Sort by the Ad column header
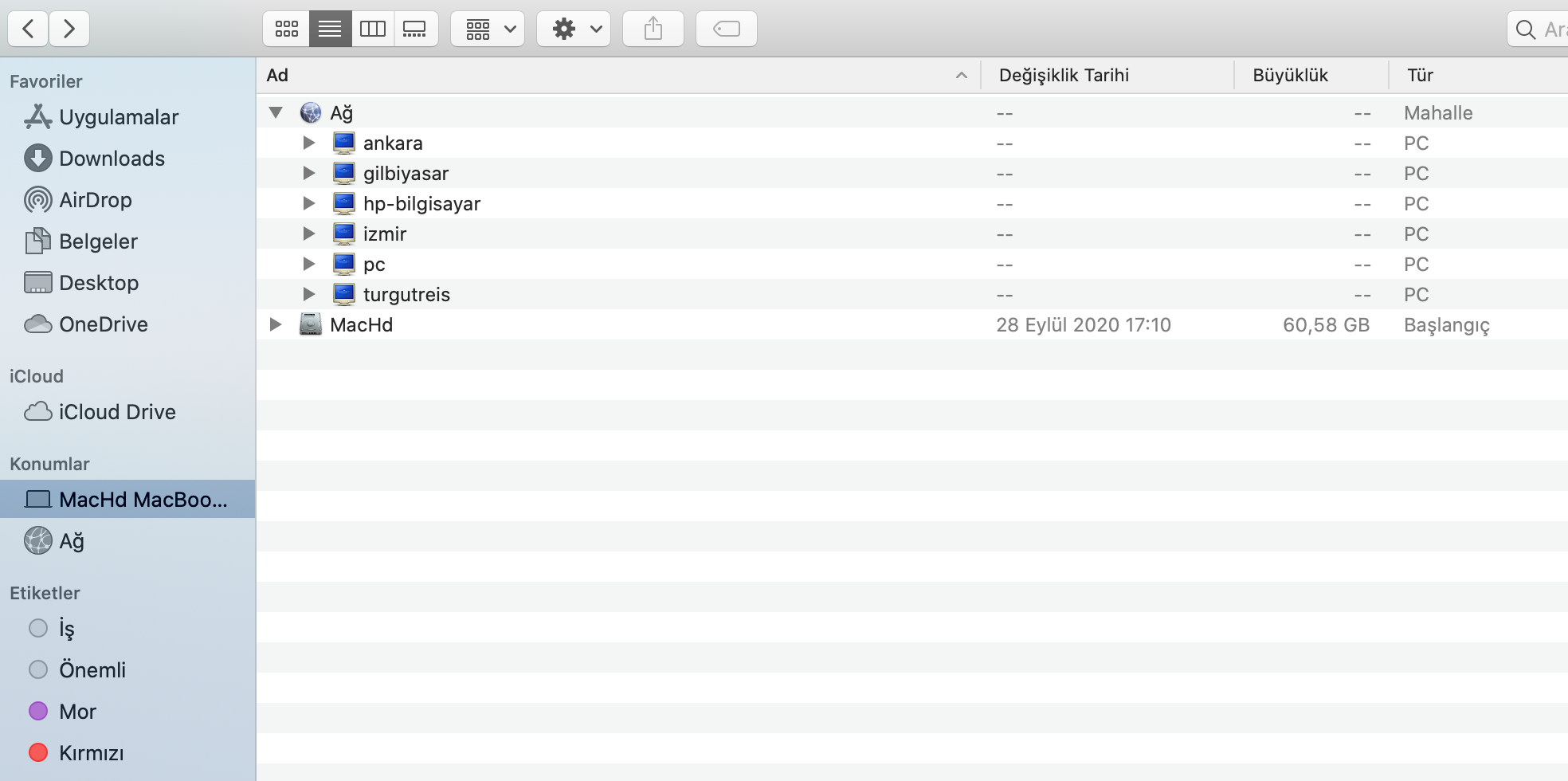Screen dimensions: 1568x781 coord(618,76)
